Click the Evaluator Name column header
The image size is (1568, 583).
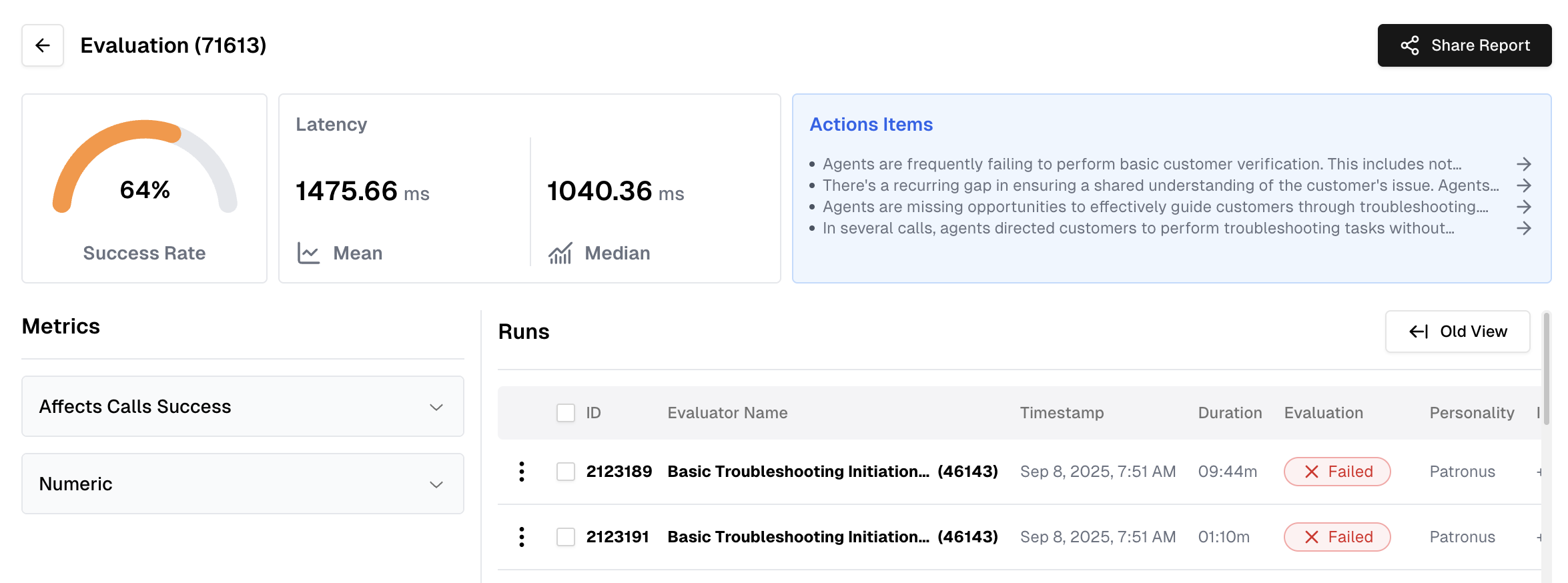click(x=727, y=413)
